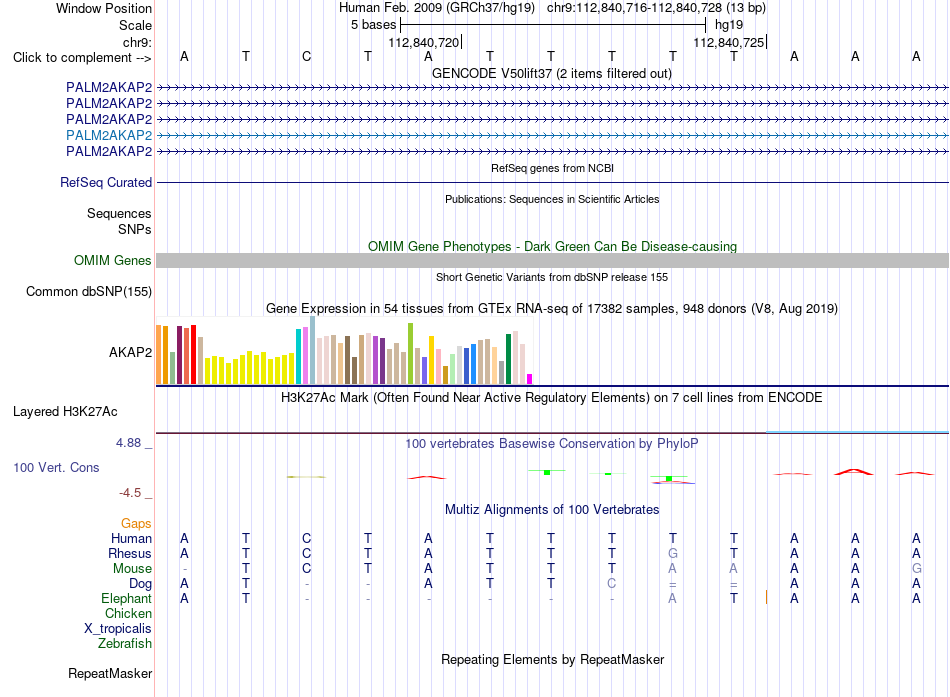Click the orange Gaps label
Screen dimensions: 950x697
136,523
